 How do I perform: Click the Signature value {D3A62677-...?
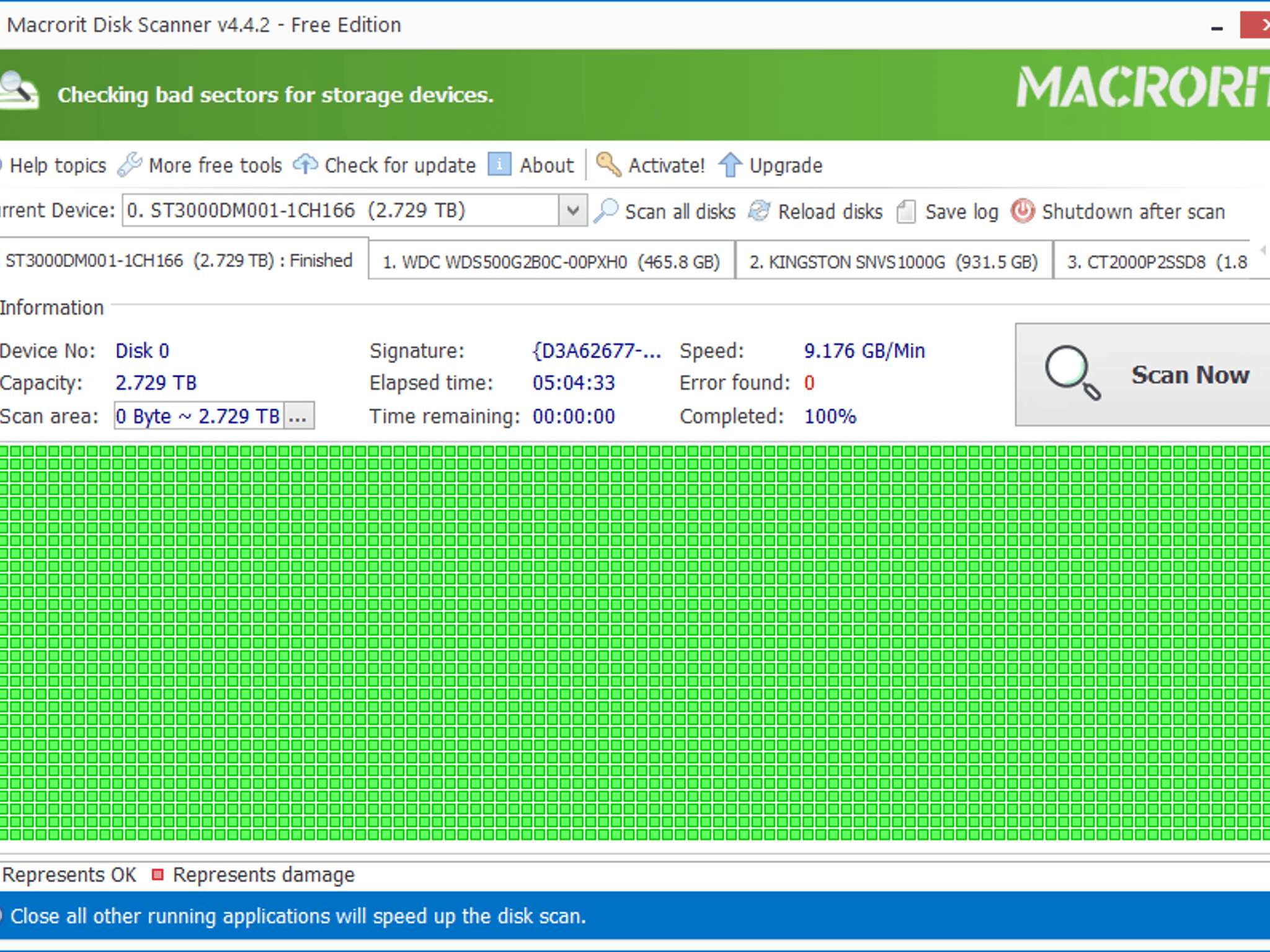(597, 351)
